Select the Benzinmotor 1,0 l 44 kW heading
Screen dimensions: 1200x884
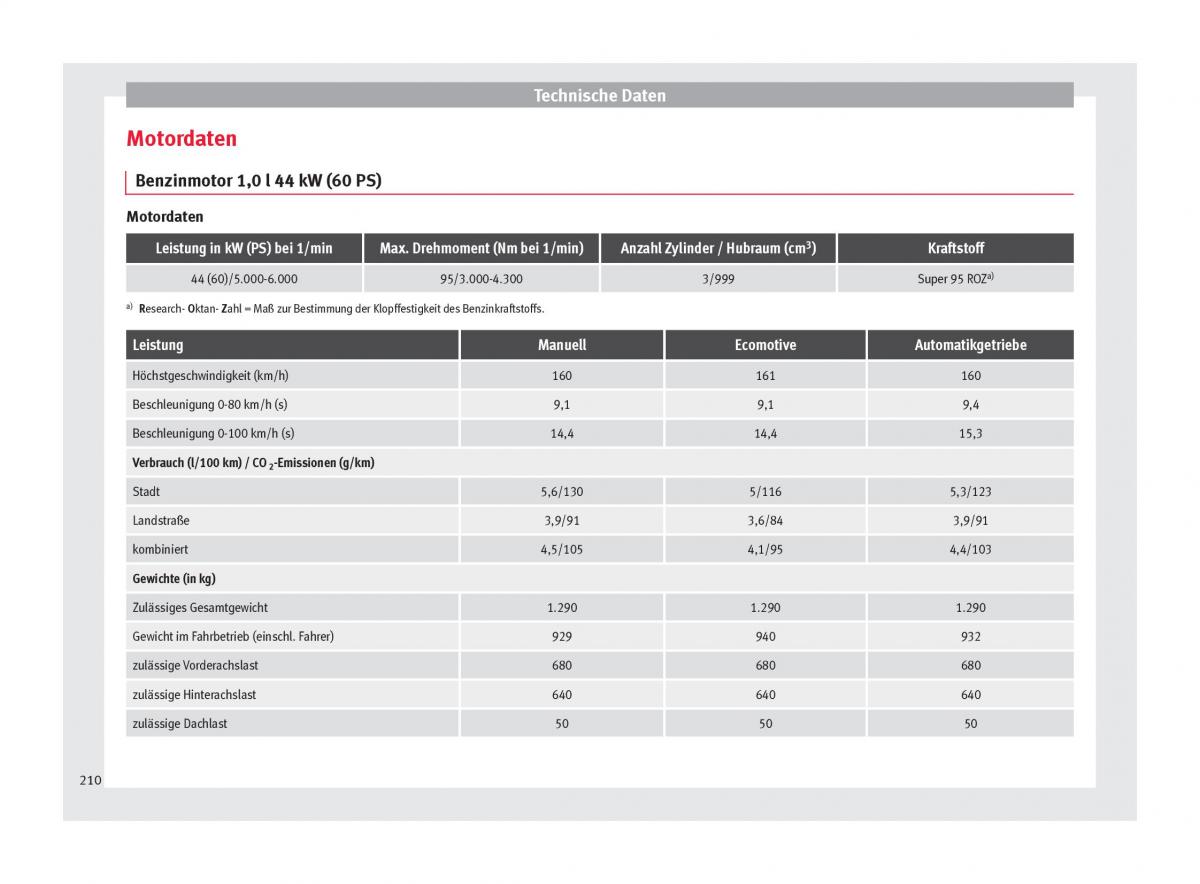(258, 181)
